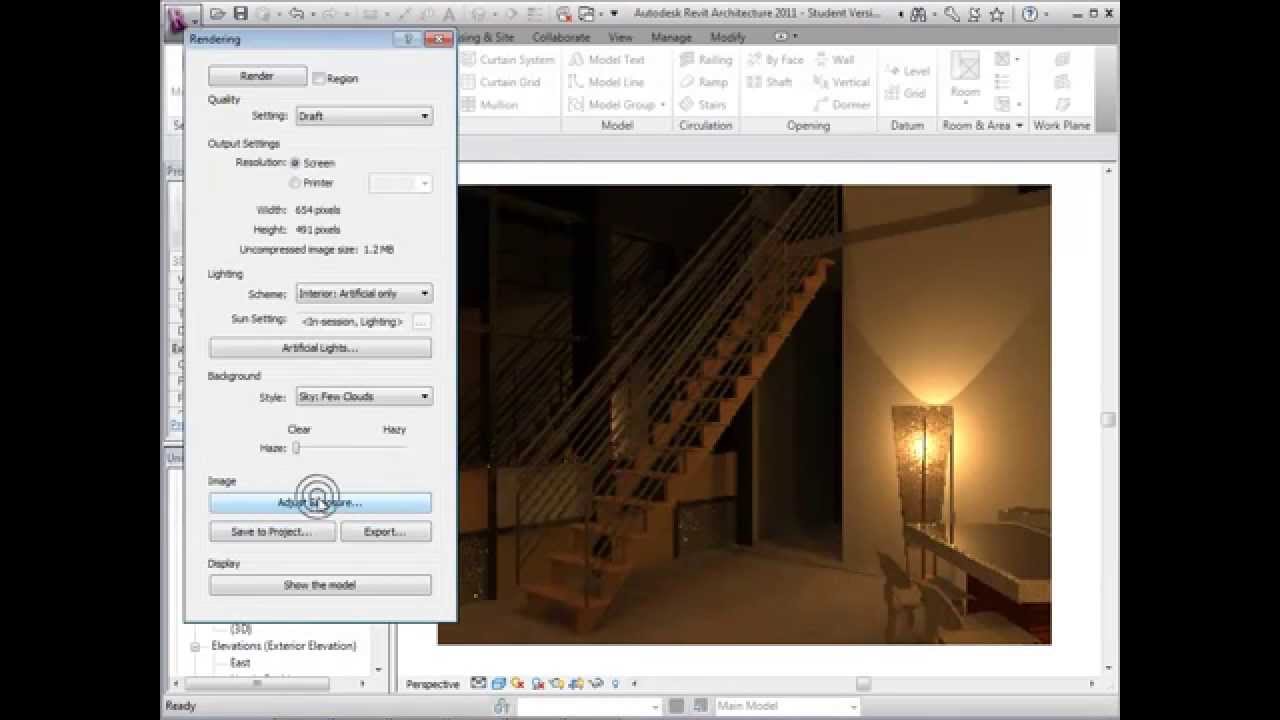This screenshot has width=1280, height=720.
Task: Click the Save to Project button
Action: [271, 532]
